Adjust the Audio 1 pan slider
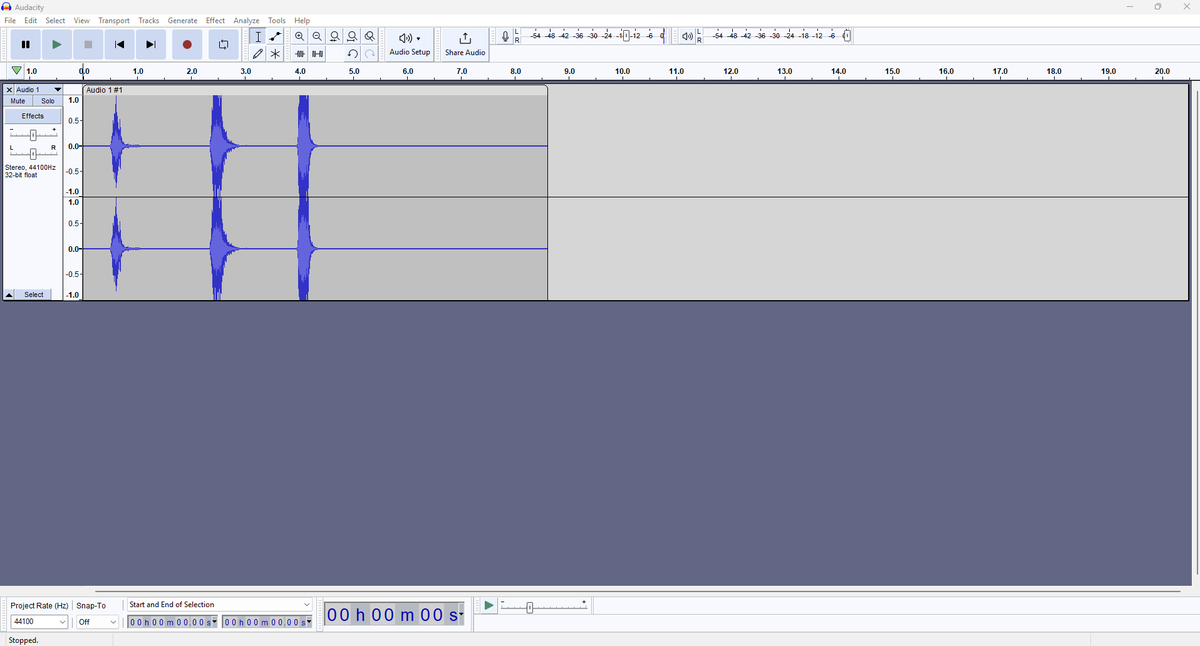Viewport: 1200px width, 646px height. (33, 154)
